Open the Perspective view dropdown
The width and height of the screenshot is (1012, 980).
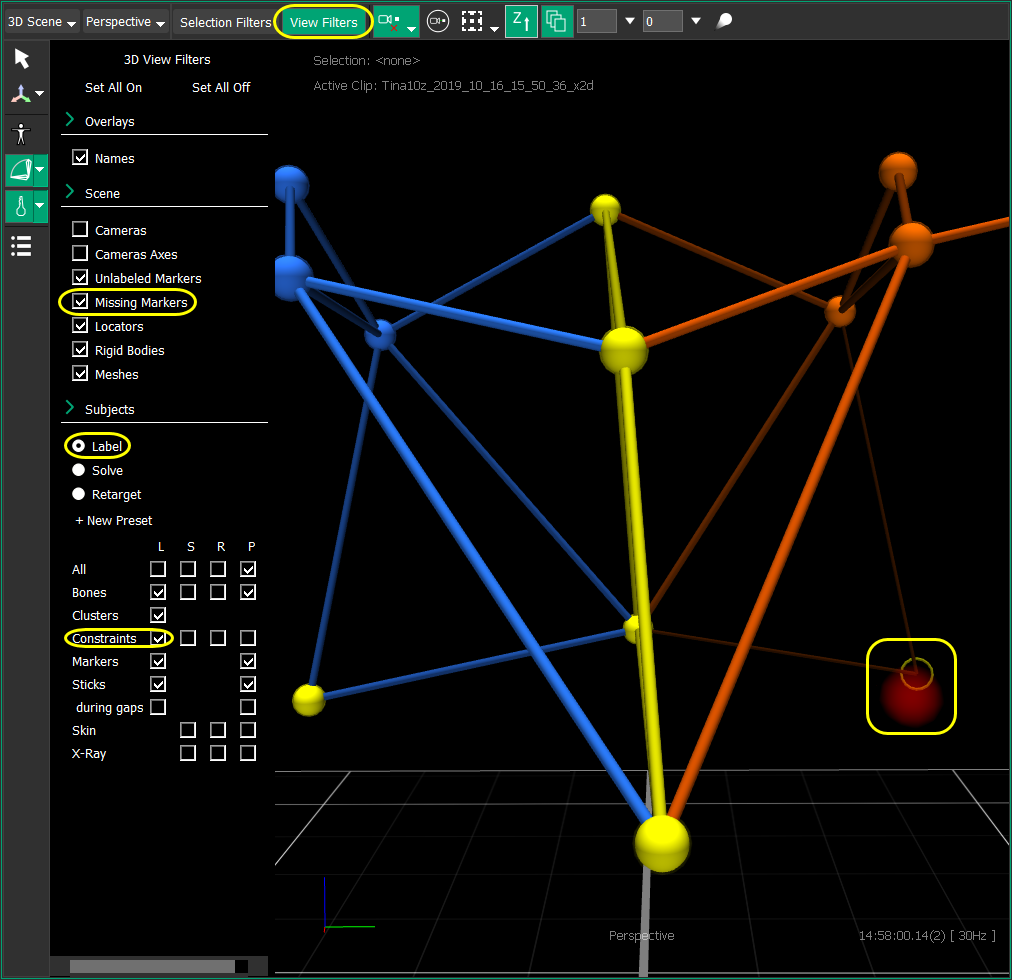[x=125, y=22]
